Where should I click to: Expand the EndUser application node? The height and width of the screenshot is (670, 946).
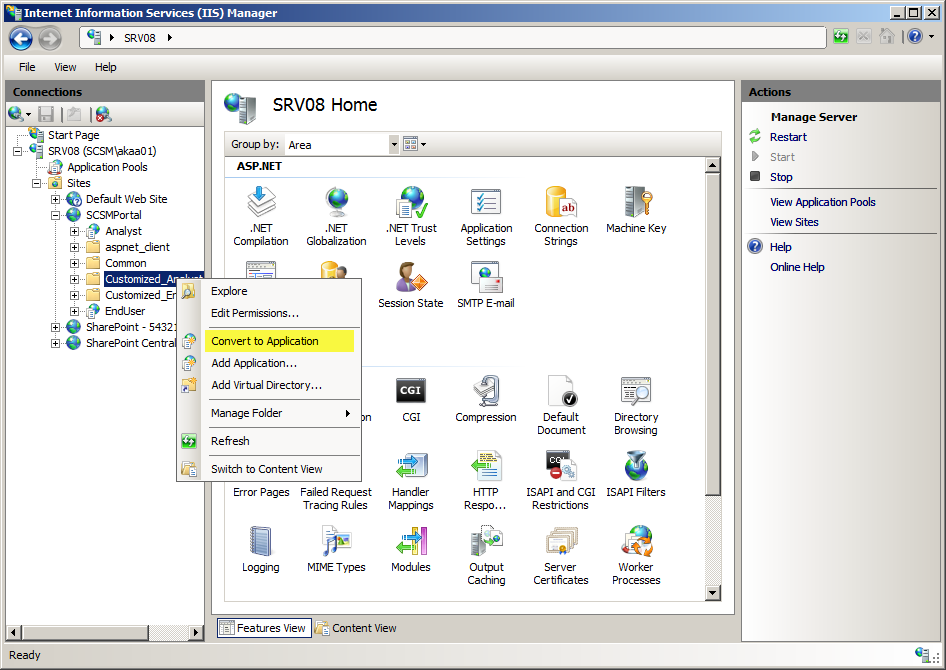tap(74, 311)
